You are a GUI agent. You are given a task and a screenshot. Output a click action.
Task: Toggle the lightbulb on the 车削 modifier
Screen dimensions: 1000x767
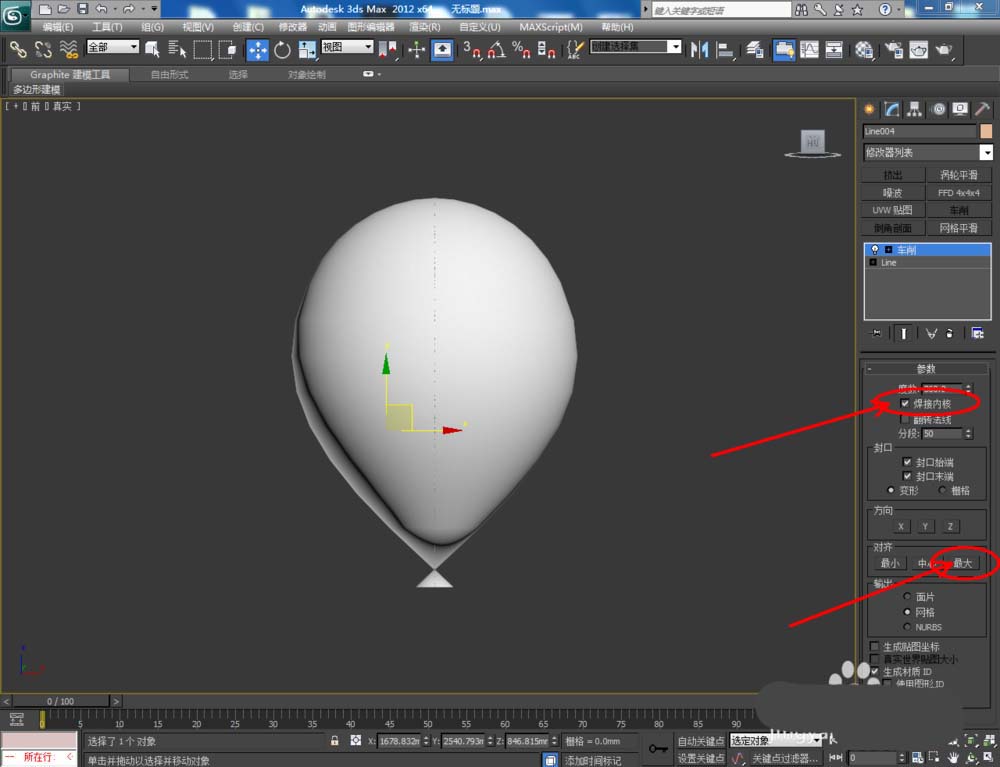pos(875,250)
